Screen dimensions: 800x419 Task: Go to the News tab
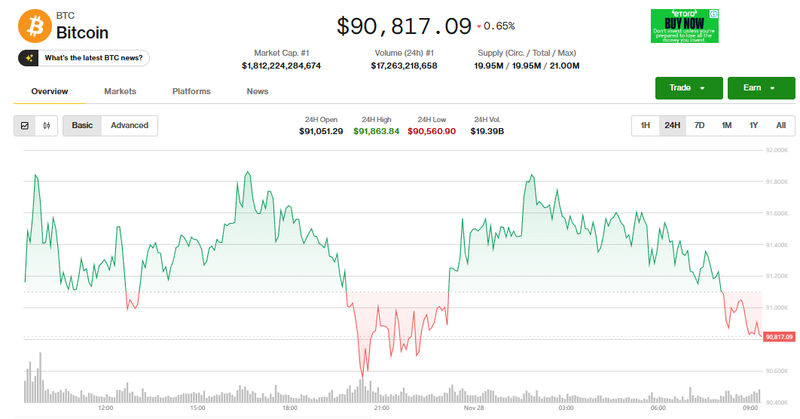pyautogui.click(x=257, y=91)
